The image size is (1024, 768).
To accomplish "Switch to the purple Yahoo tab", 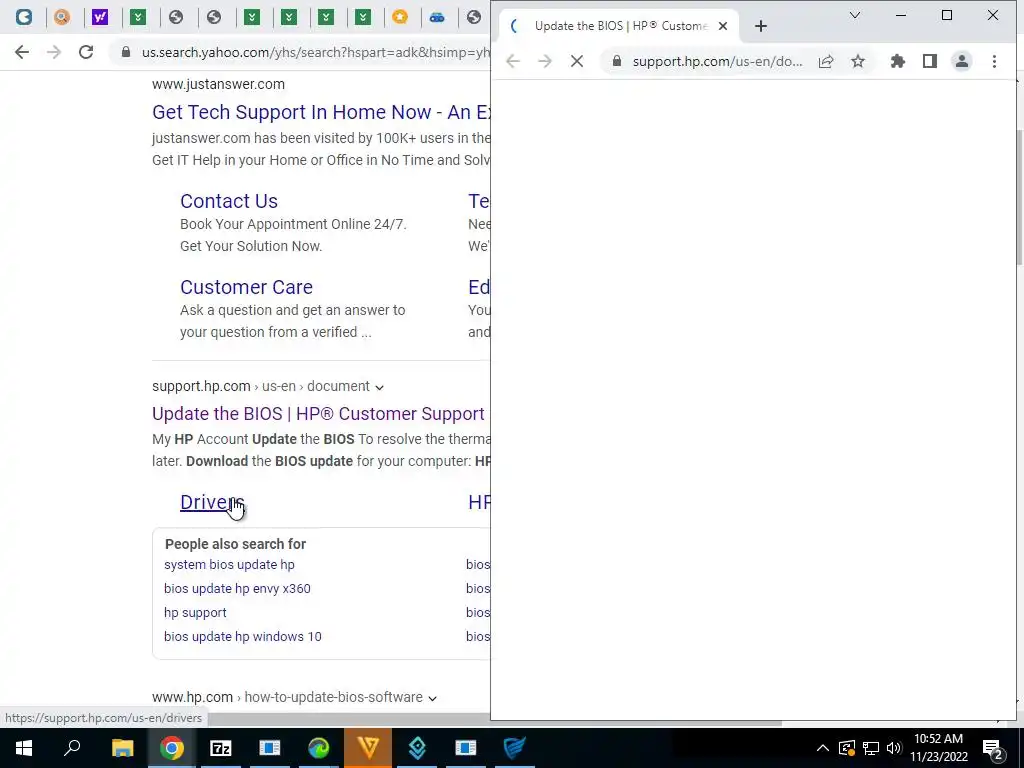I will [x=100, y=17].
